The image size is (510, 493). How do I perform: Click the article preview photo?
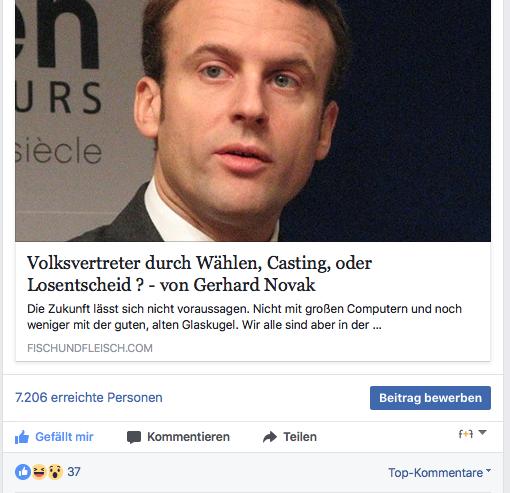pyautogui.click(x=253, y=121)
